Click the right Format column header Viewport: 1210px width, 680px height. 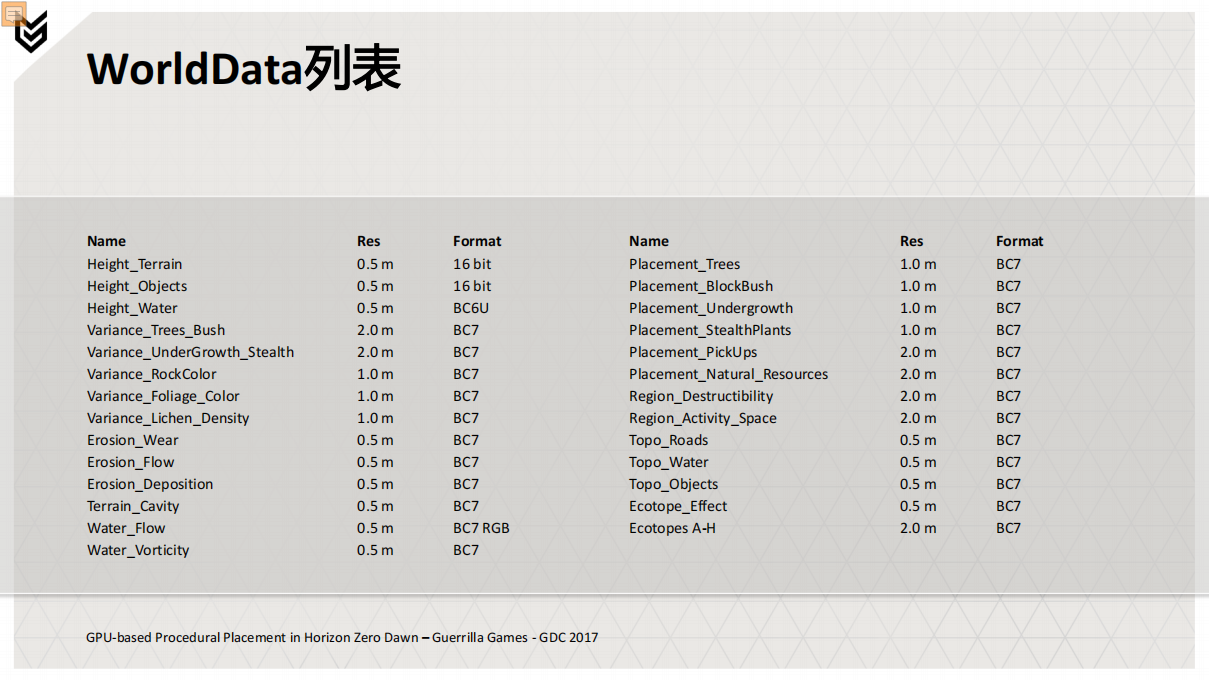coord(1019,241)
